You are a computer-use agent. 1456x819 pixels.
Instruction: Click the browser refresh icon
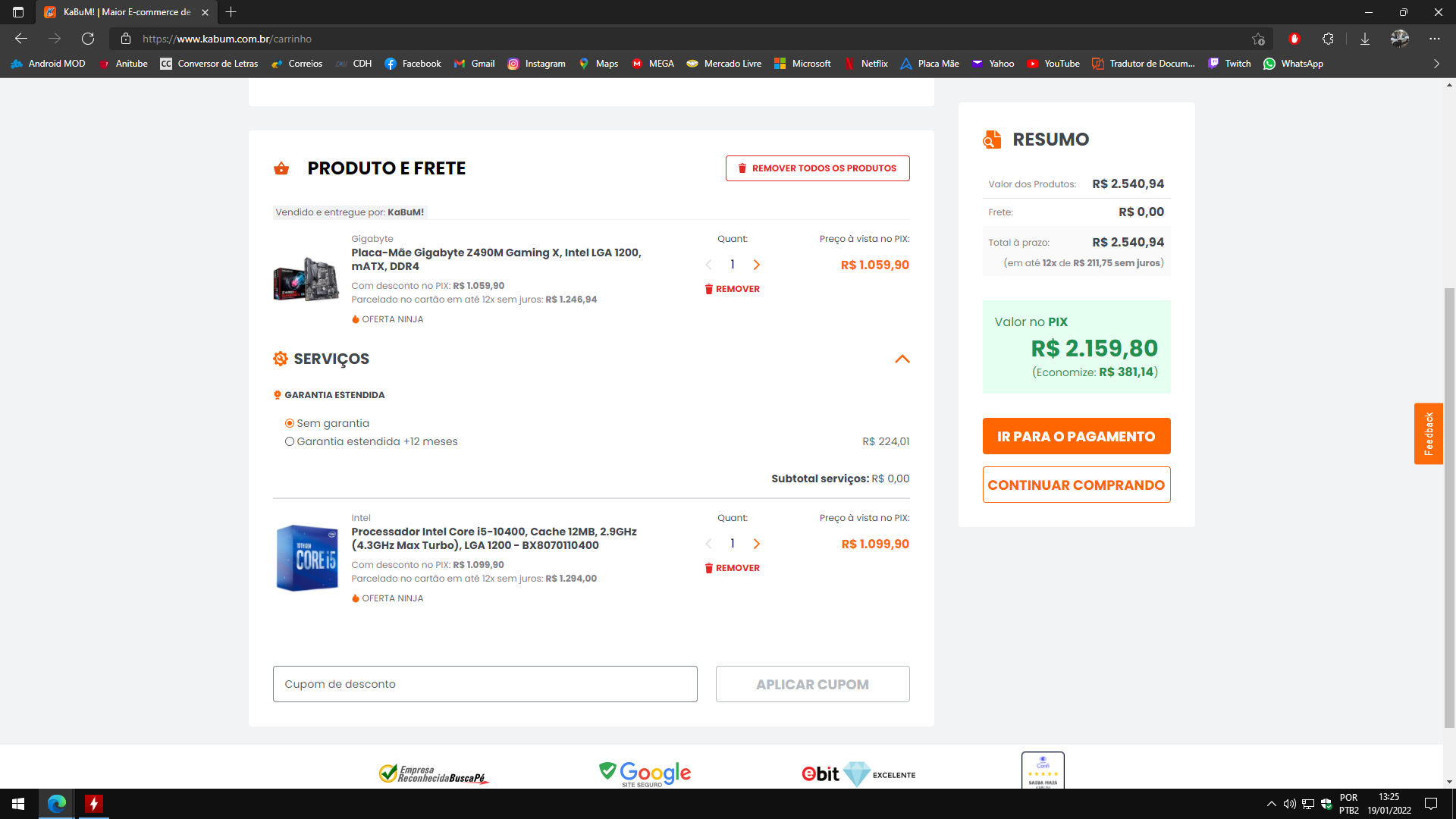pos(88,39)
